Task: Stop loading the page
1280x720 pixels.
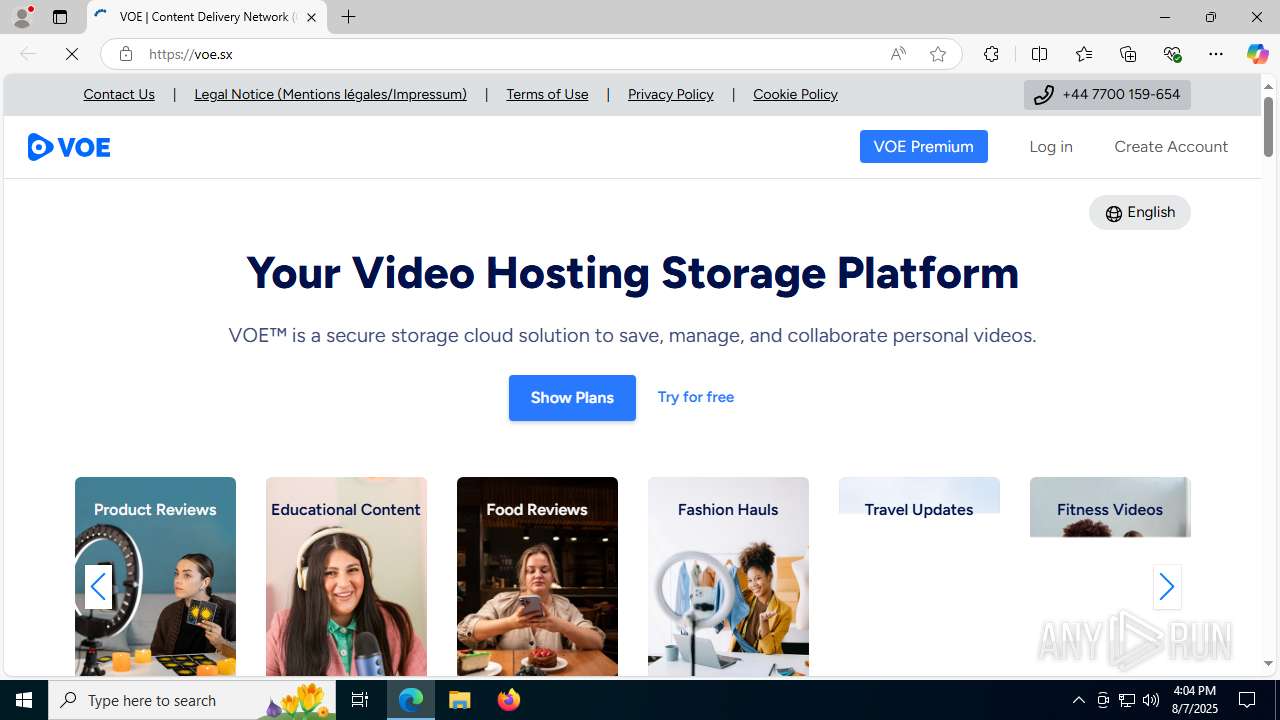Action: (x=72, y=54)
